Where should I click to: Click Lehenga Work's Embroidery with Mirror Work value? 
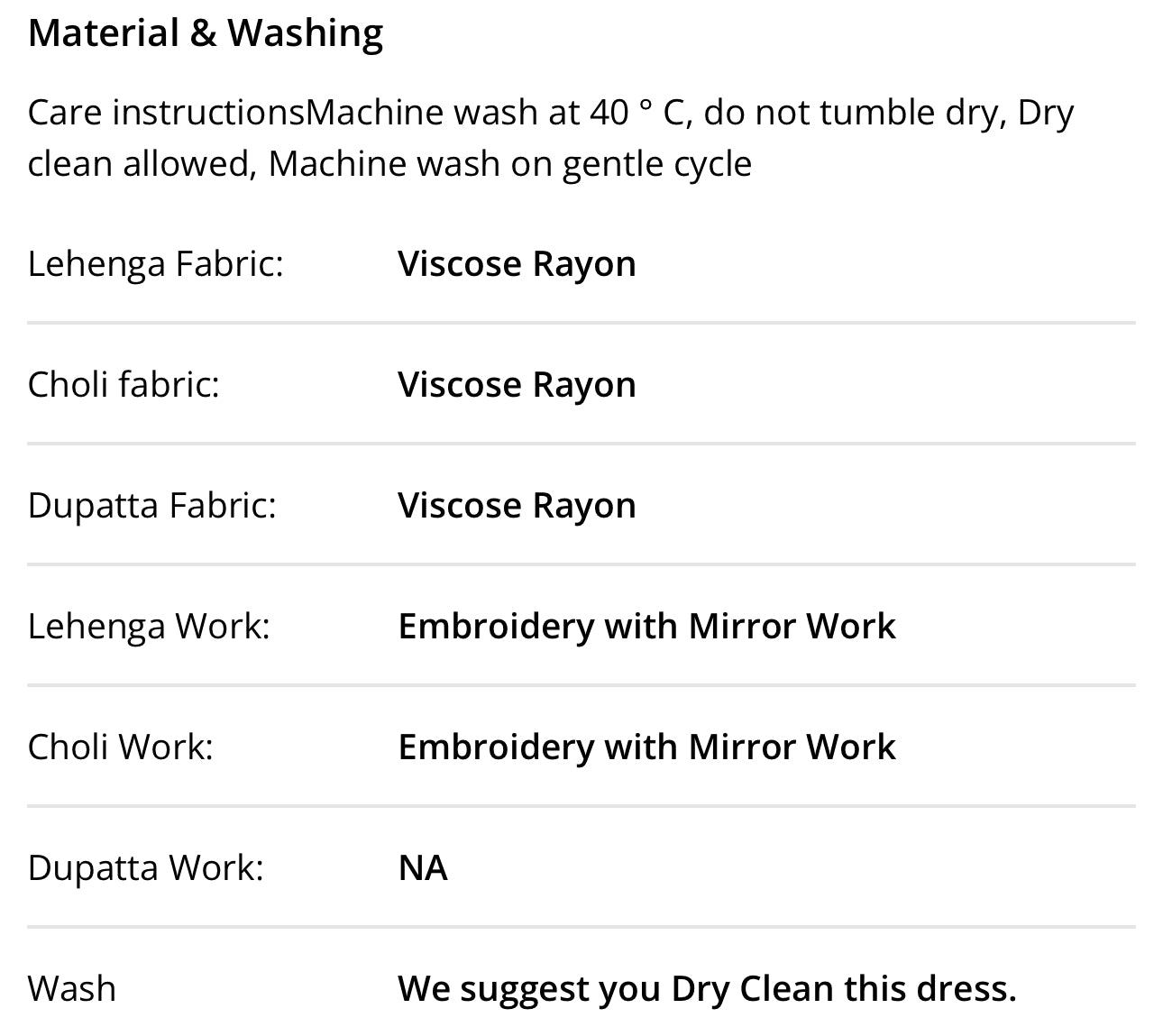646,627
